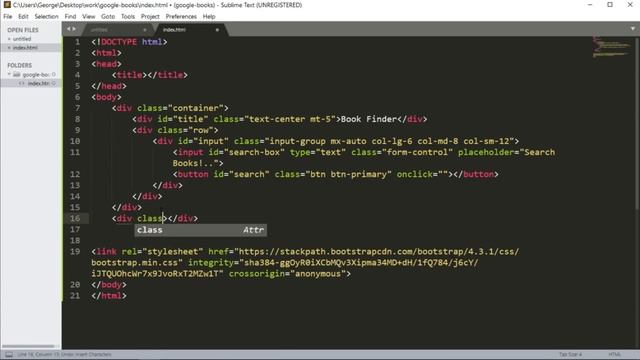640x360 pixels.
Task: Click the OPEN FILES sidebar header
Action: pos(23,30)
